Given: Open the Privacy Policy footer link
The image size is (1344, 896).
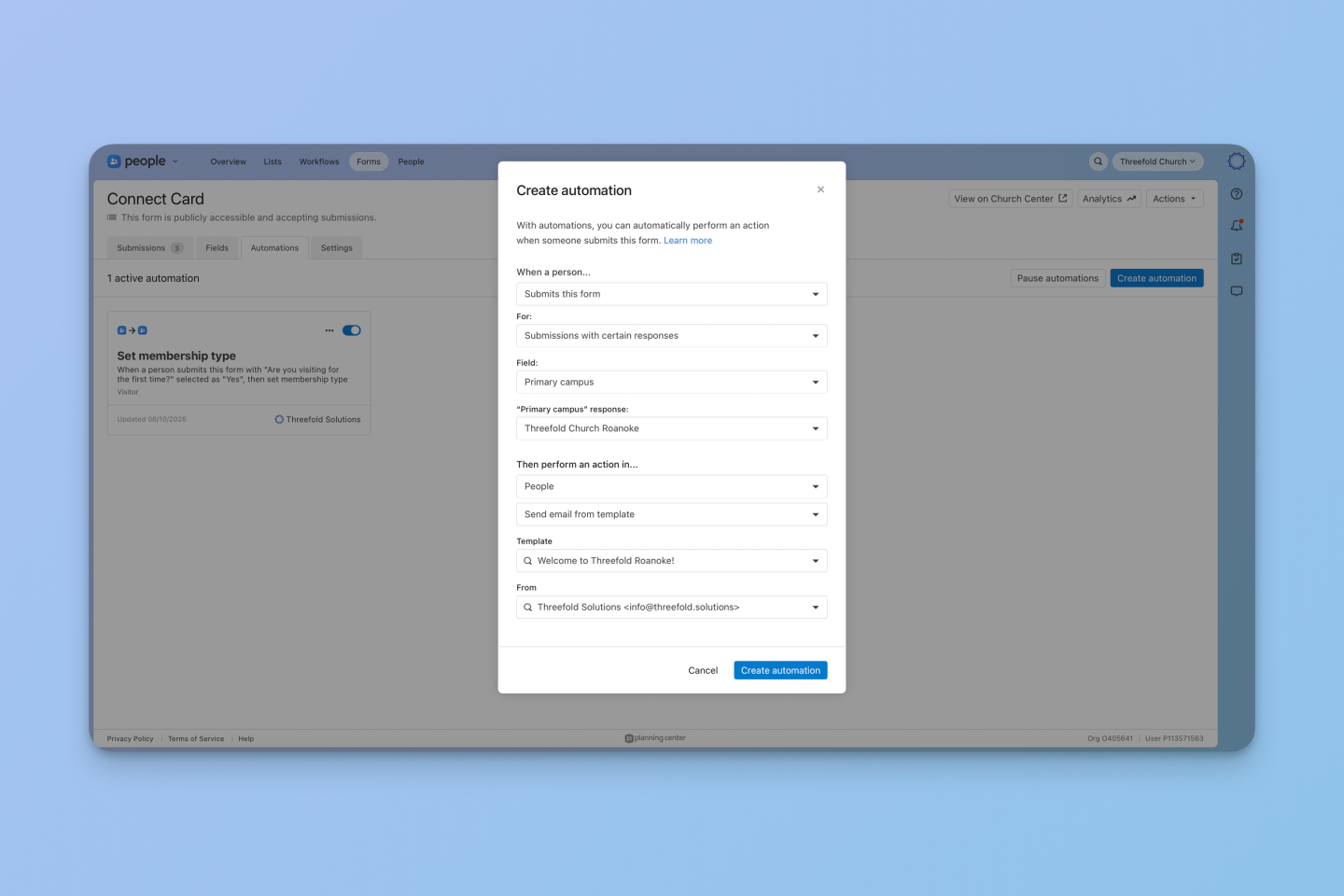Looking at the screenshot, I should click(131, 739).
